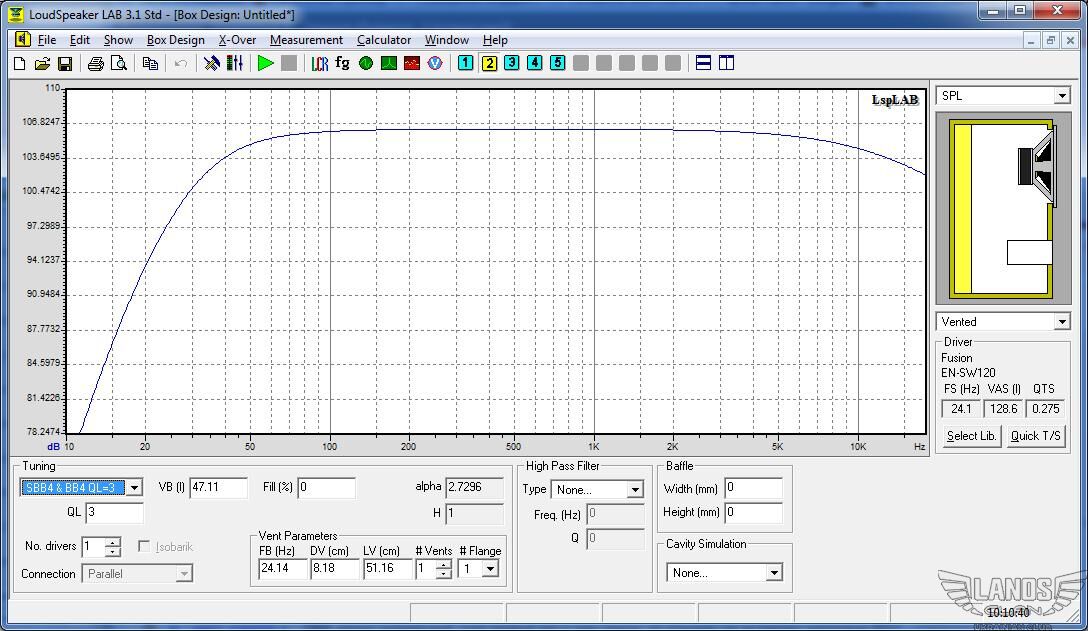
Task: Print using the printer icon
Action: coord(96,64)
